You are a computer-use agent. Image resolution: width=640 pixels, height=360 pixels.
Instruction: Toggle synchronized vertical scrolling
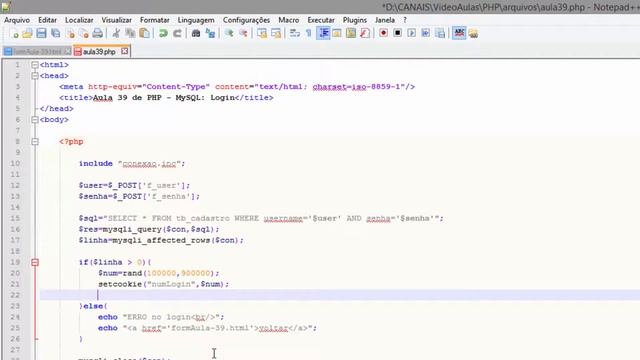[262, 33]
